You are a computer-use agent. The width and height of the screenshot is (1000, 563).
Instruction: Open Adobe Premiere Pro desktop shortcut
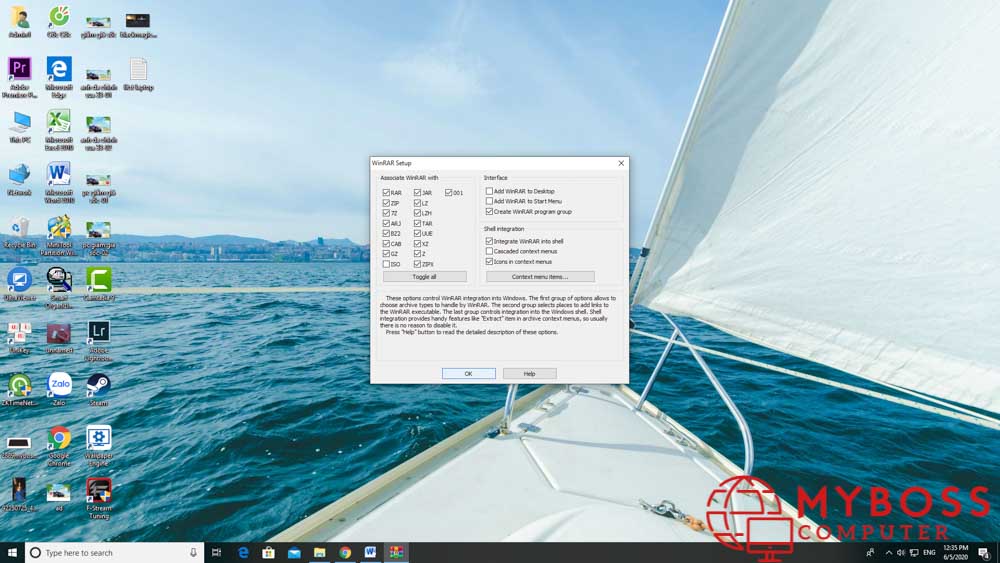[19, 70]
